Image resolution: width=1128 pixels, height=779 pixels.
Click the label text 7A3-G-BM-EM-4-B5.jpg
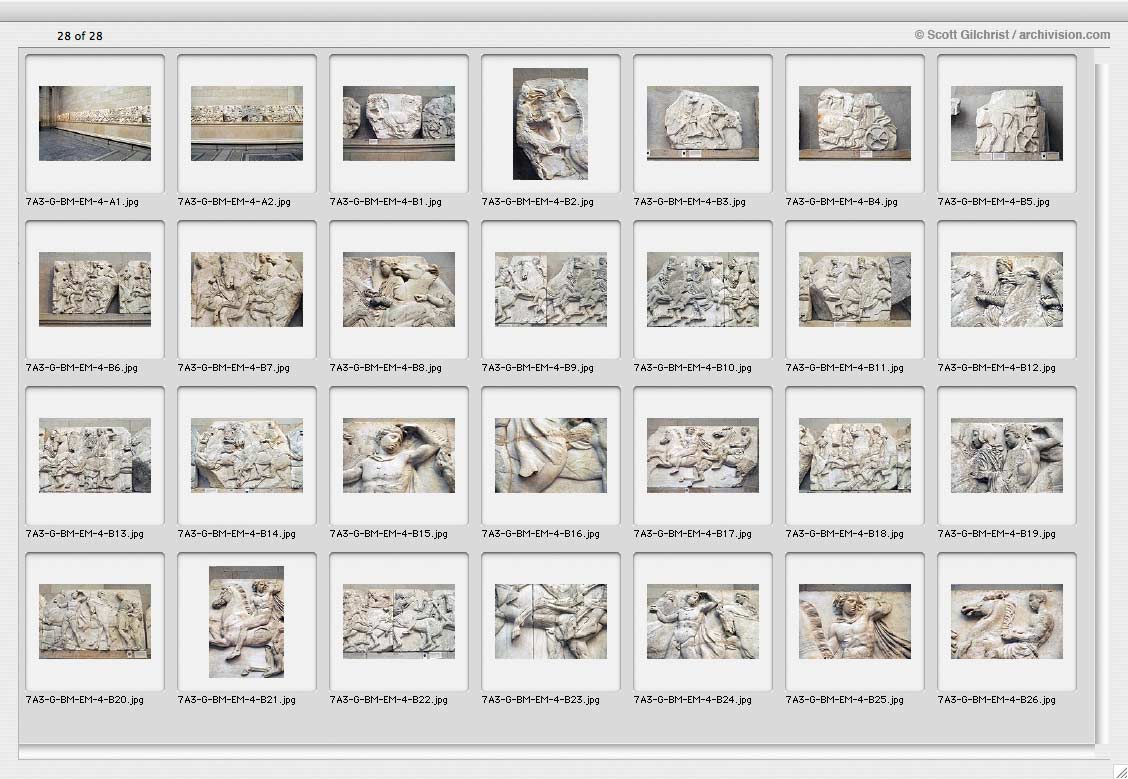click(993, 202)
